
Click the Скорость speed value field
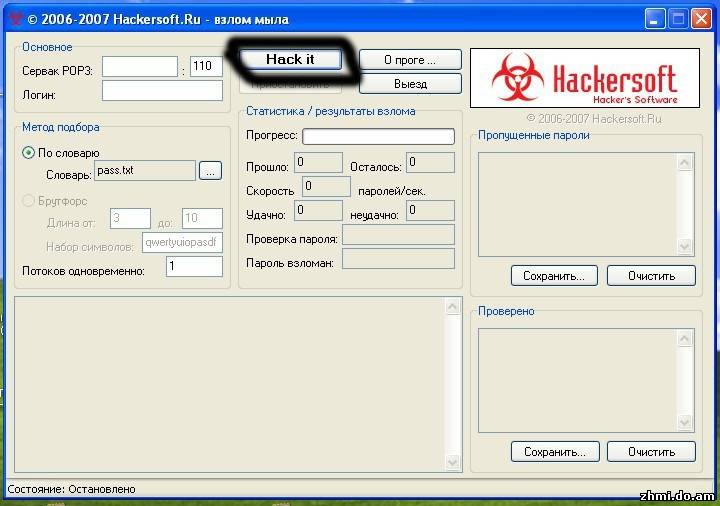pos(326,186)
